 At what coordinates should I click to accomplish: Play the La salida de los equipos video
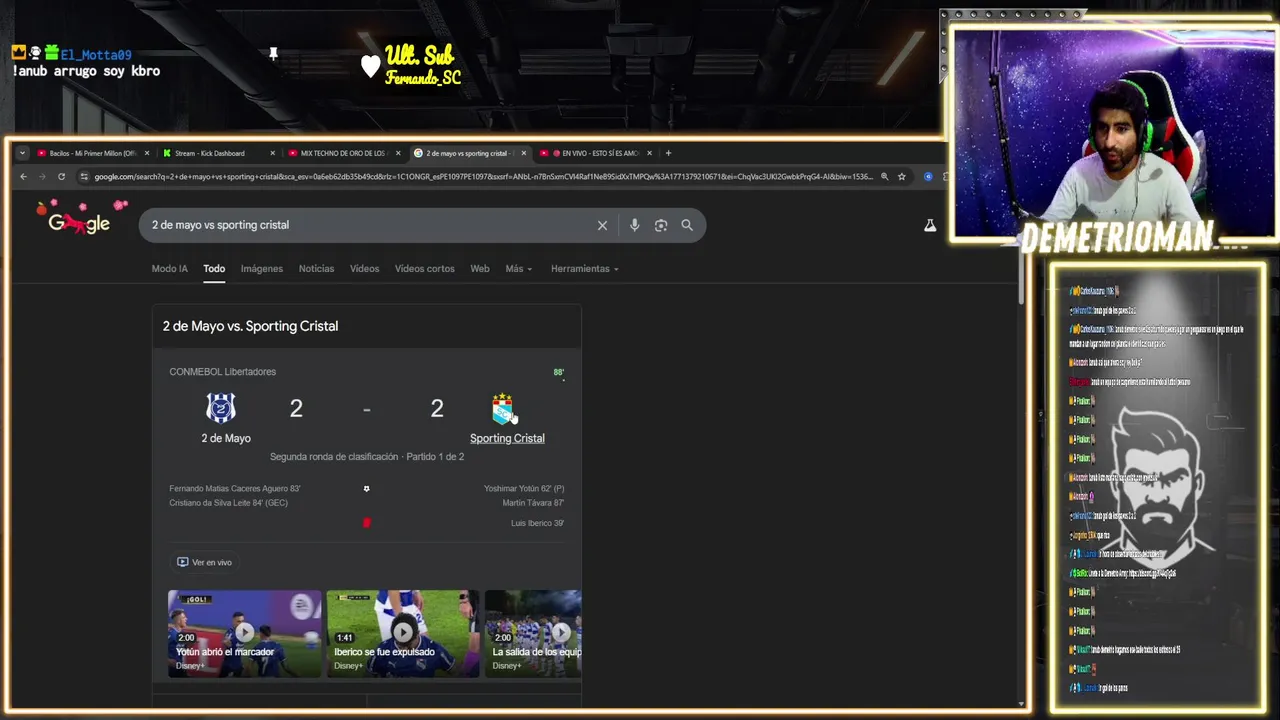click(x=533, y=633)
